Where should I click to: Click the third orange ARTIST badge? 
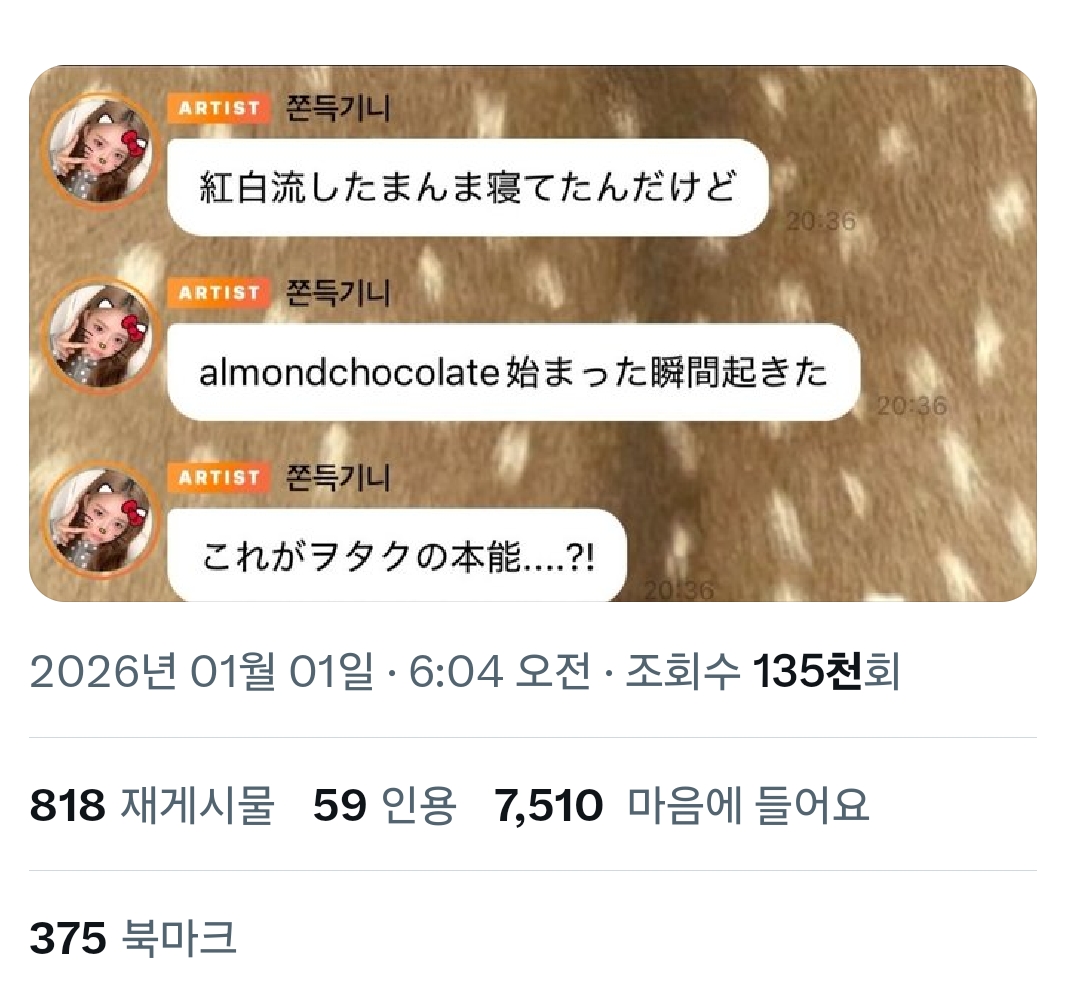[x=220, y=478]
